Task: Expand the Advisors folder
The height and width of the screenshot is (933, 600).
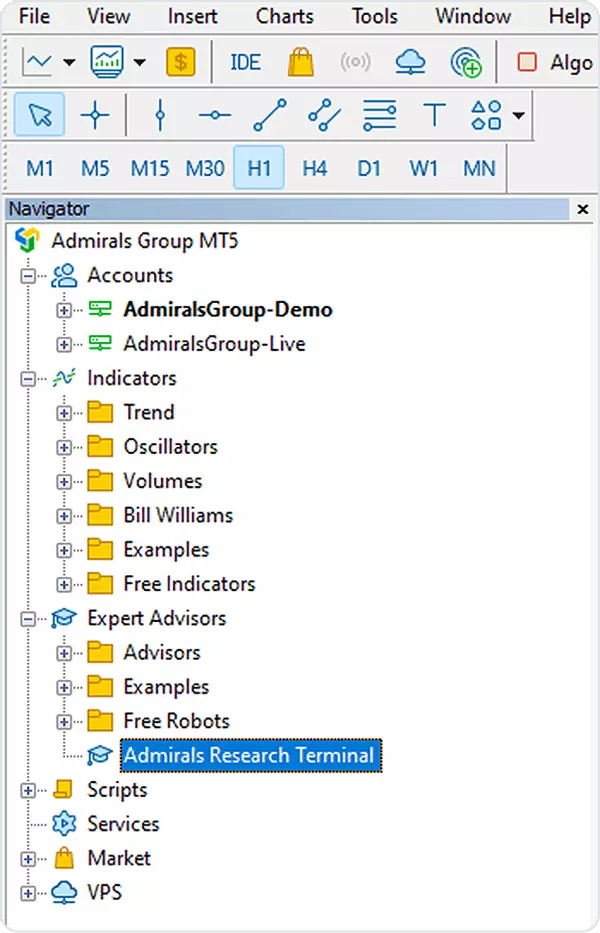Action: (x=64, y=653)
